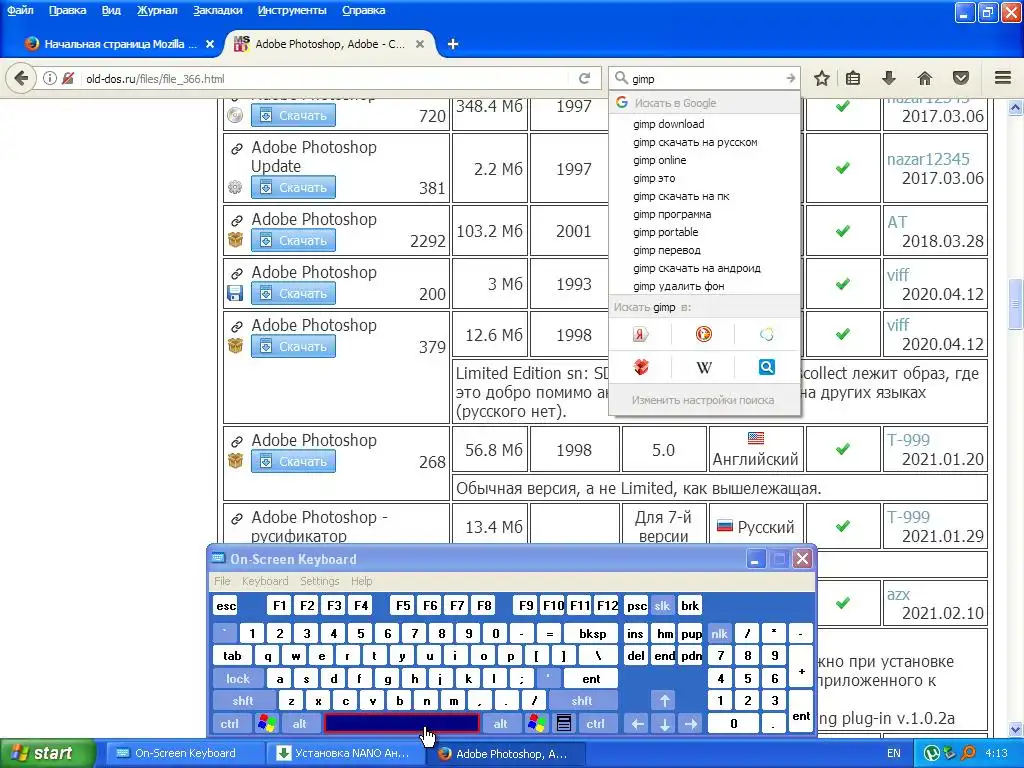Open Изменить настройки поиска link
This screenshot has width=1024, height=768.
[703, 400]
